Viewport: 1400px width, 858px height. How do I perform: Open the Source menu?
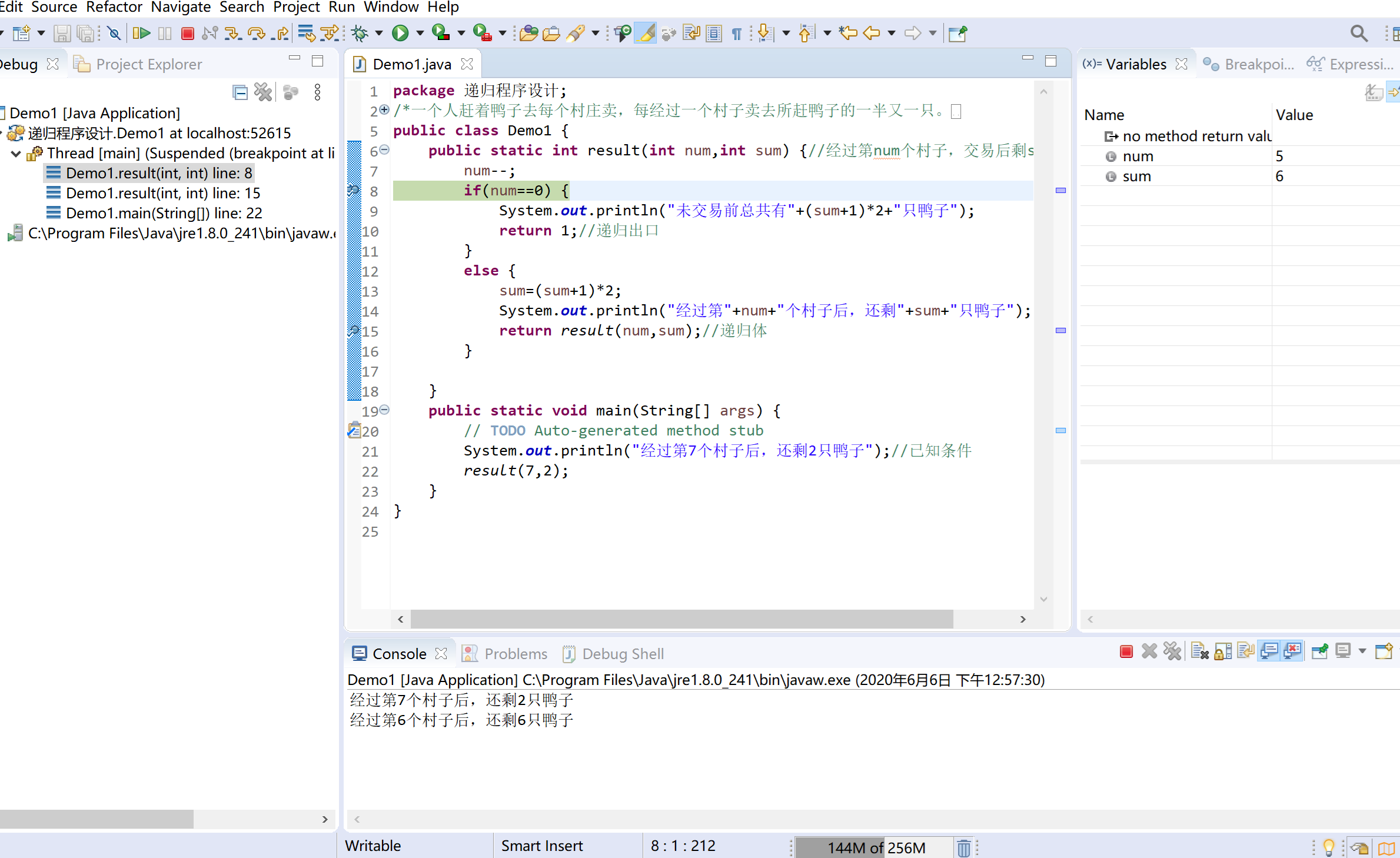pyautogui.click(x=54, y=7)
